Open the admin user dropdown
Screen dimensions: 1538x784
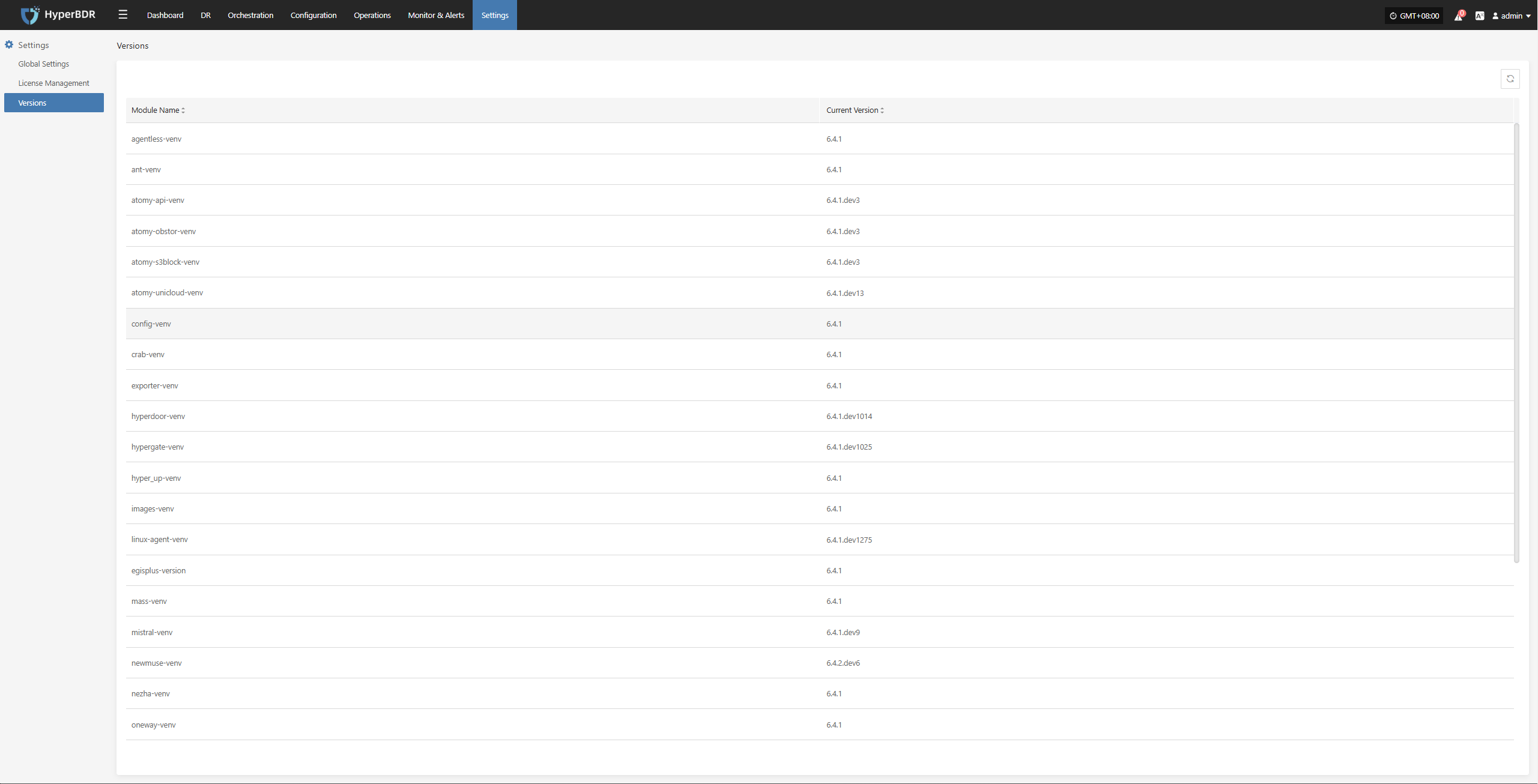point(1512,16)
